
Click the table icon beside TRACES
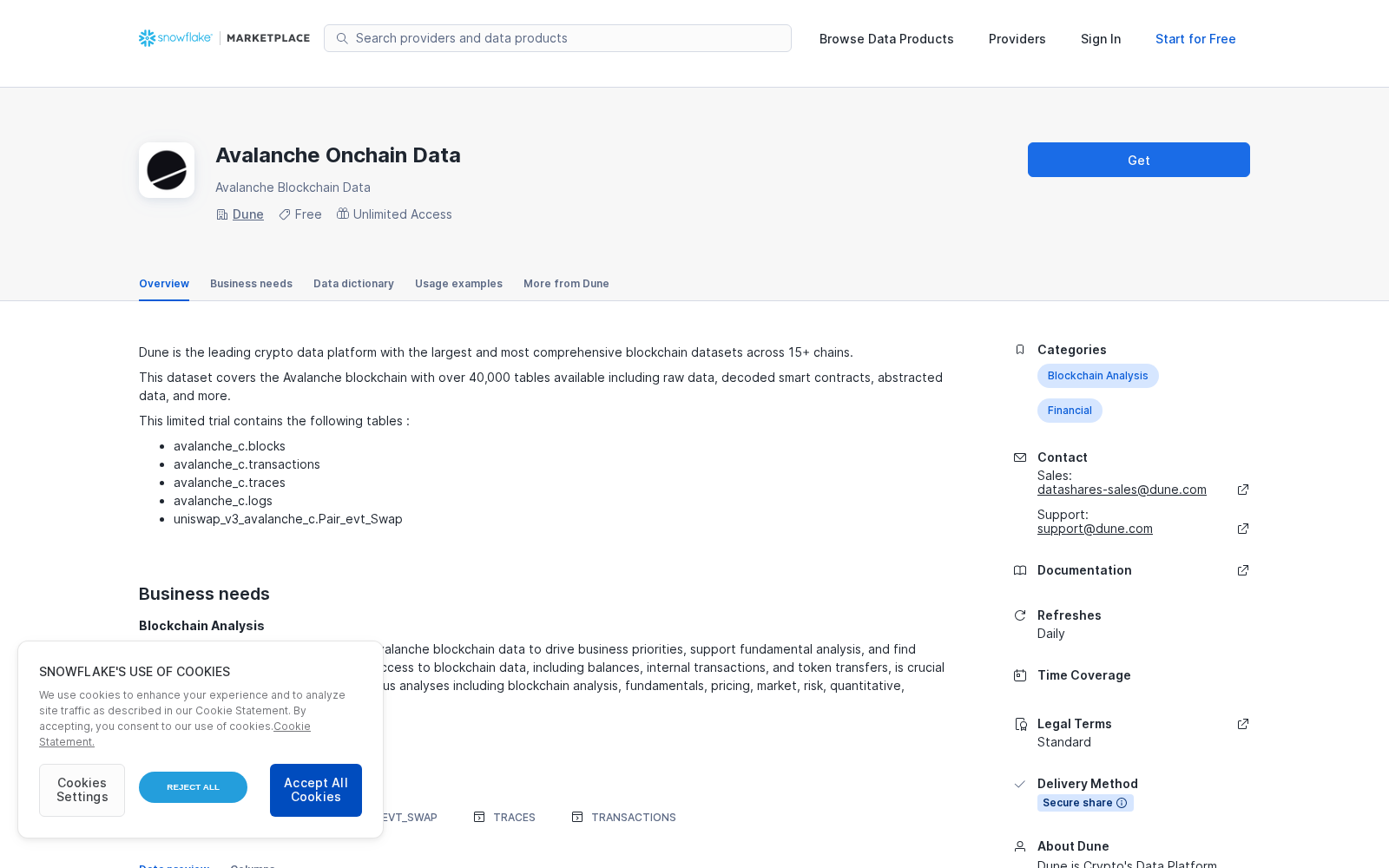click(x=479, y=817)
